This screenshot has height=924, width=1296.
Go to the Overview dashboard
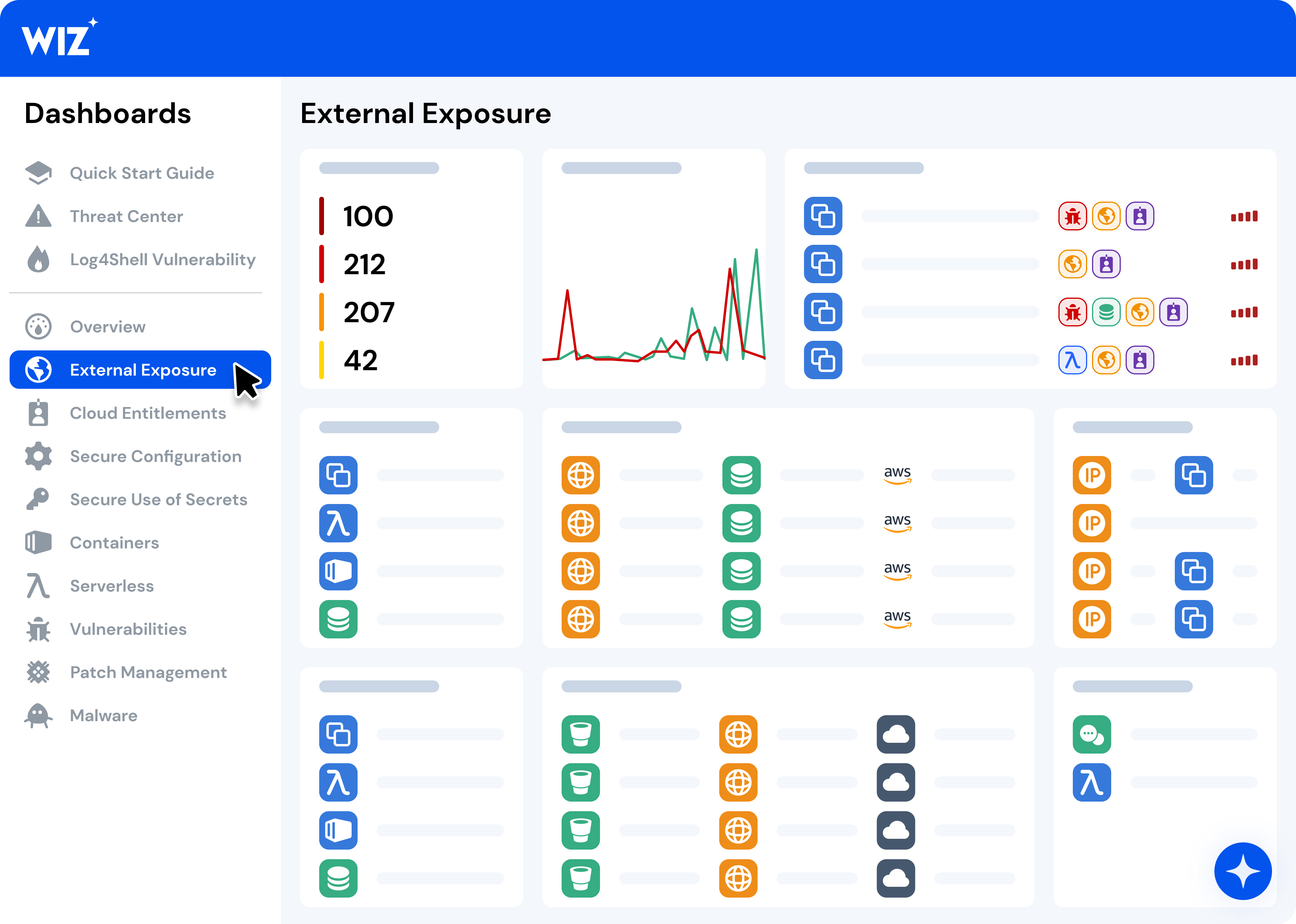(107, 327)
